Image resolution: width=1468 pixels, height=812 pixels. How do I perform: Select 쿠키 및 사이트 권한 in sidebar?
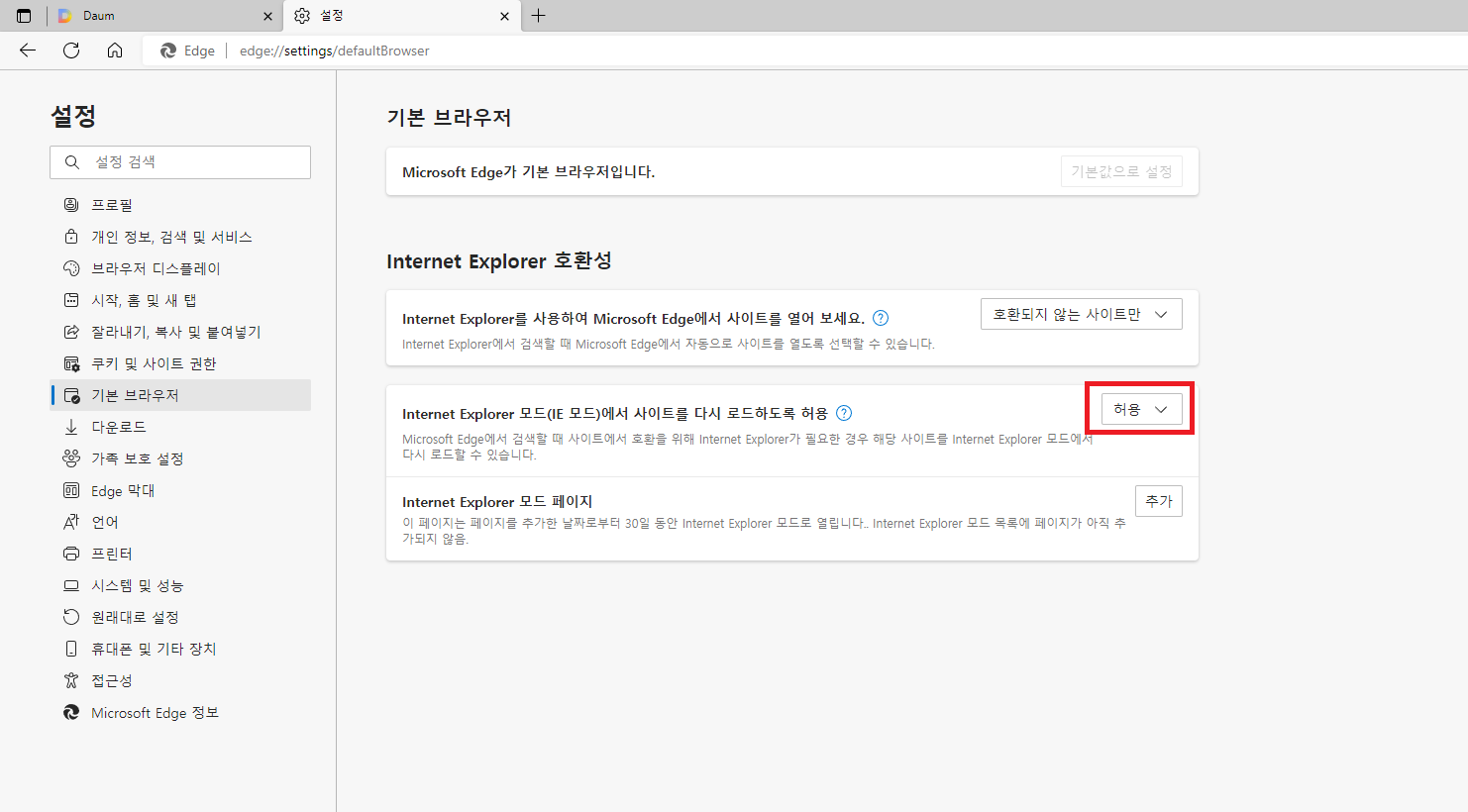point(180,363)
